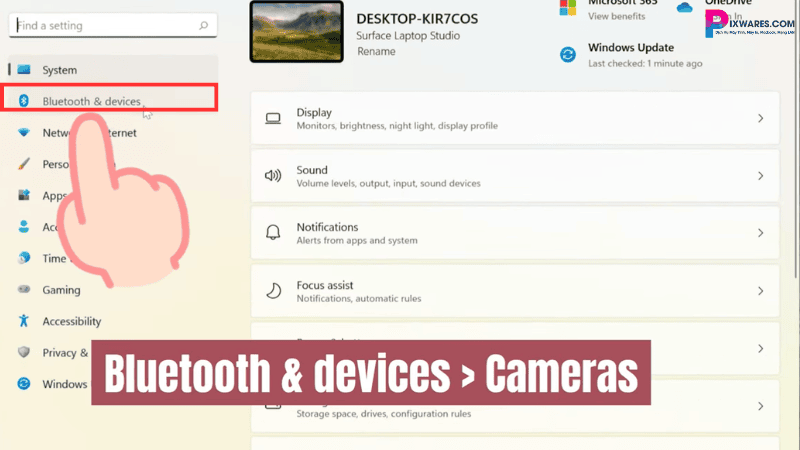
Task: Click the Rename link under the device name
Action: point(376,51)
